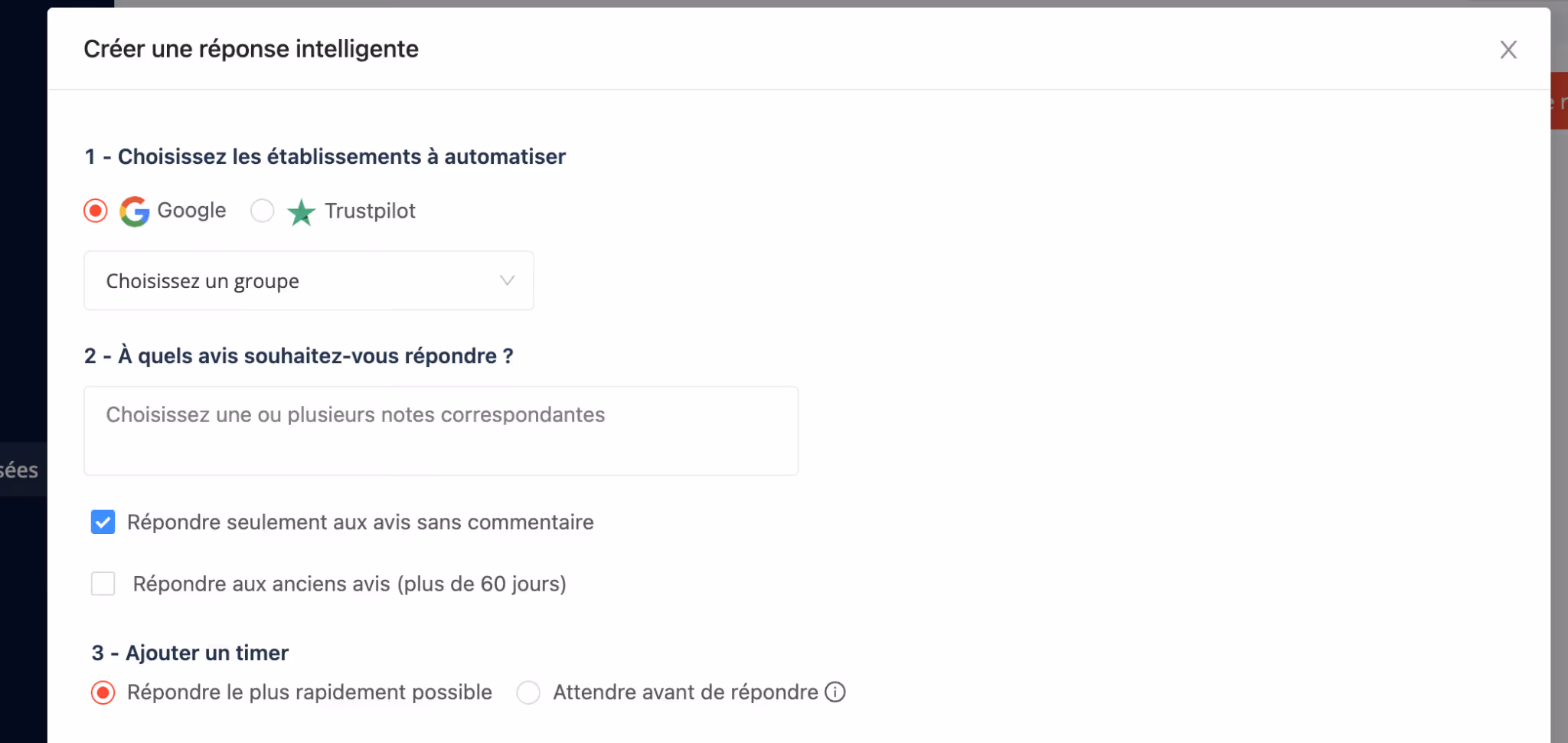Viewport: 1568px width, 743px height.
Task: Click the Répondre aux anciens avis label
Action: [x=350, y=584]
